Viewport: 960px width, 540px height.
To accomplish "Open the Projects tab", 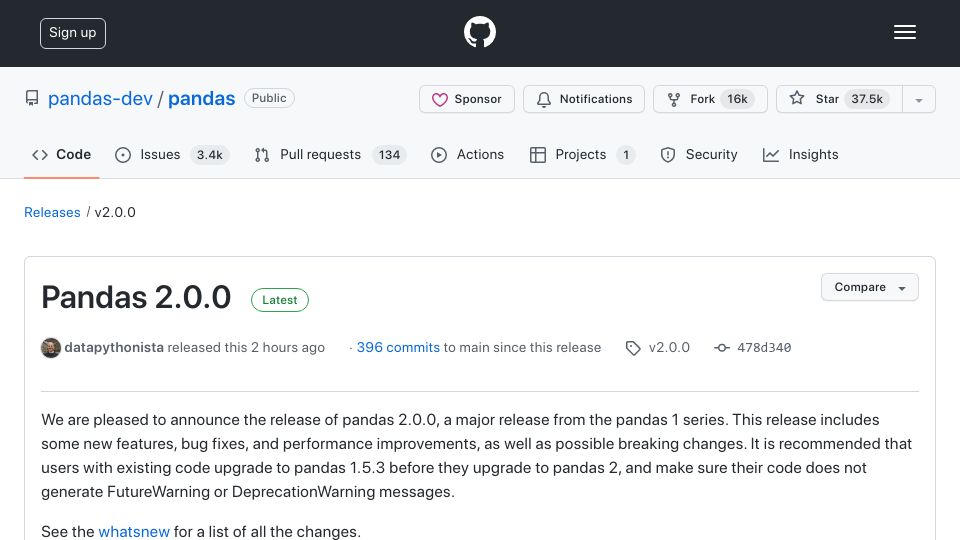I will [x=582, y=155].
